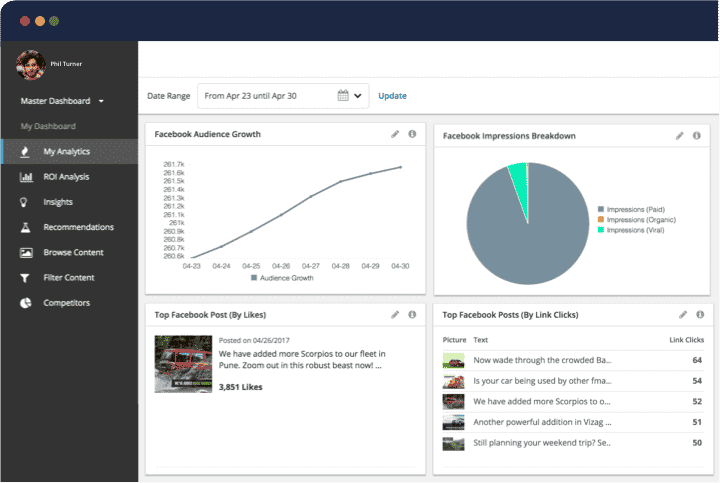Viewport: 720px width, 483px height.
Task: Open info for Top Facebook Posts (By Link Clicks)
Action: 699,314
